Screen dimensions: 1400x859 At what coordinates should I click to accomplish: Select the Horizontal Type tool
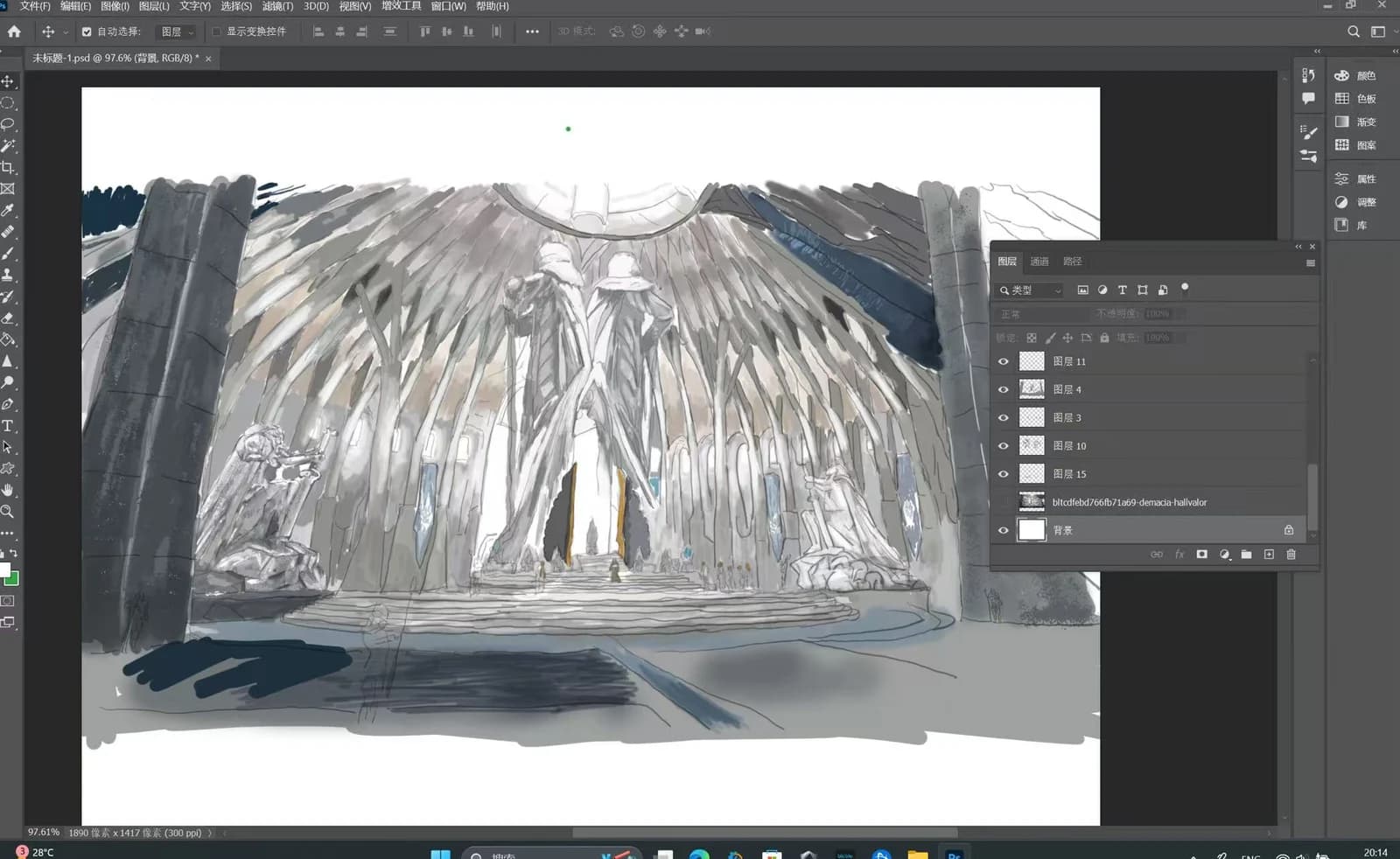click(x=8, y=425)
